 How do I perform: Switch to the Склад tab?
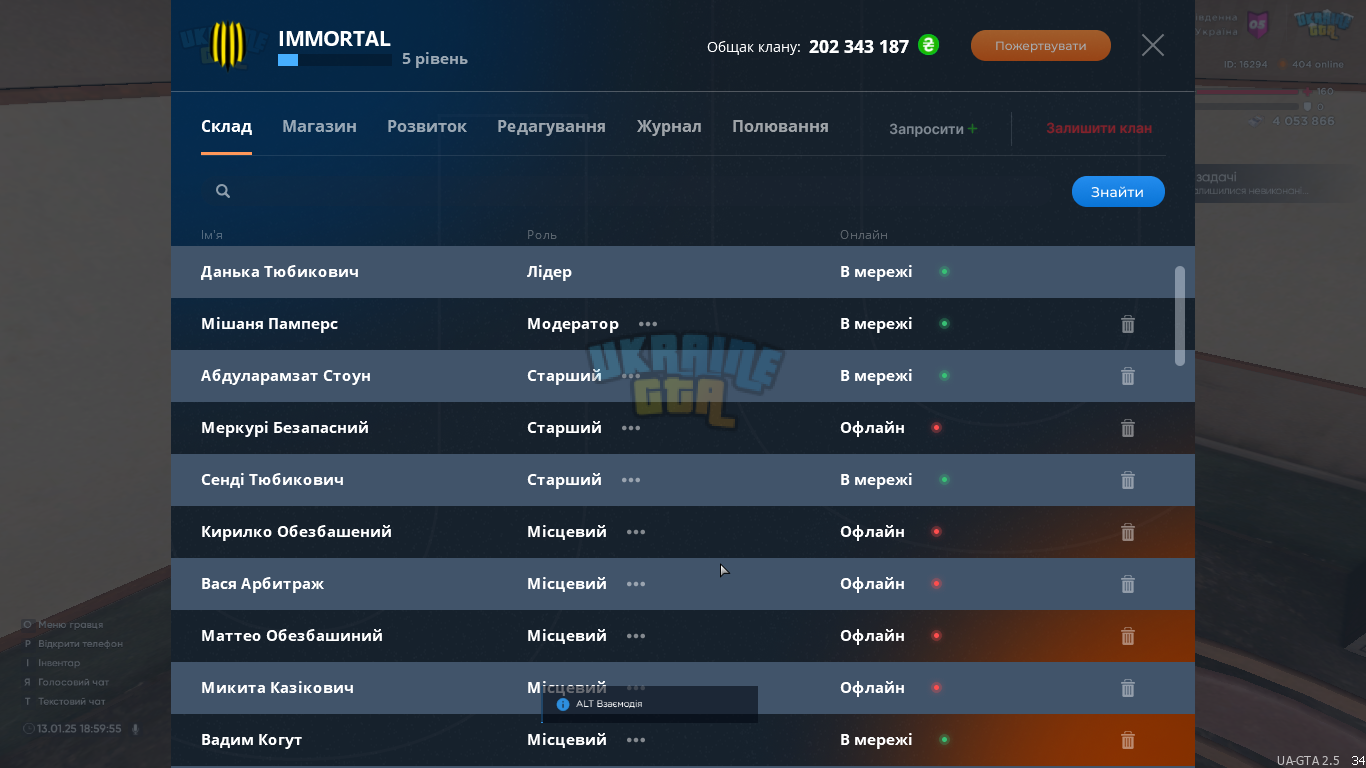(226, 127)
